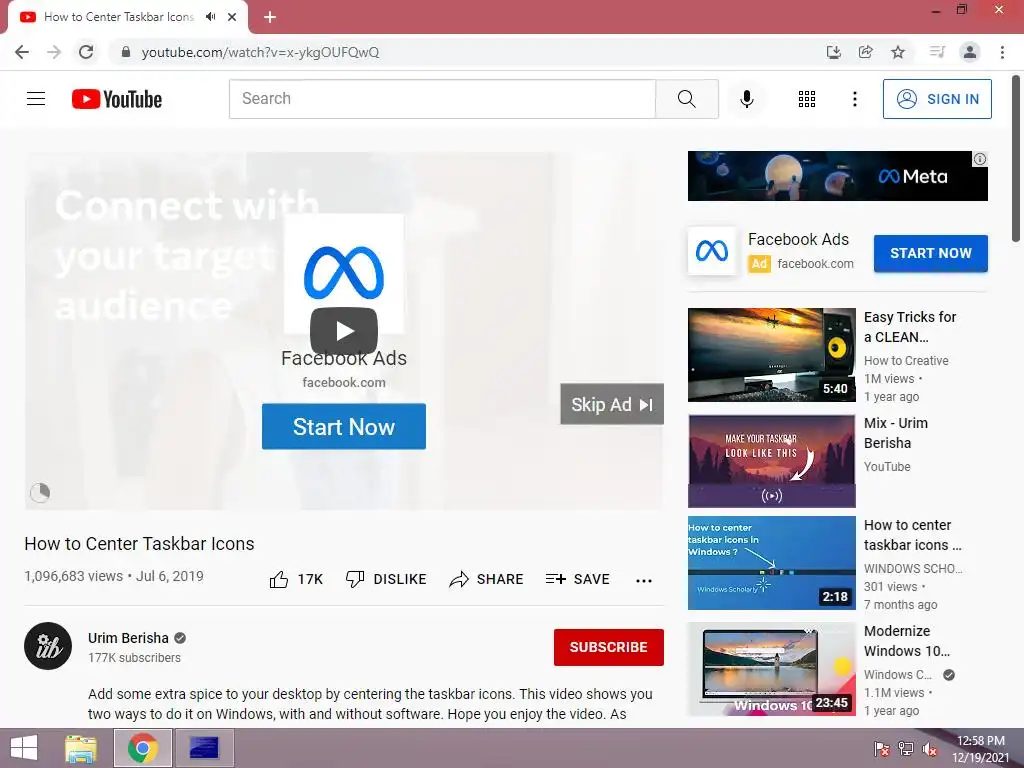Click Skip Ad button

tap(612, 404)
